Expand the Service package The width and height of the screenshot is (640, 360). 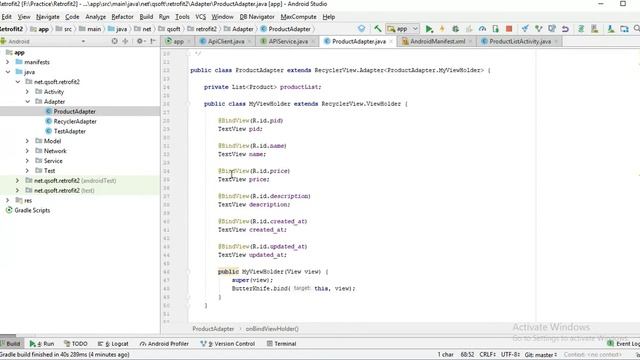click(x=27, y=161)
